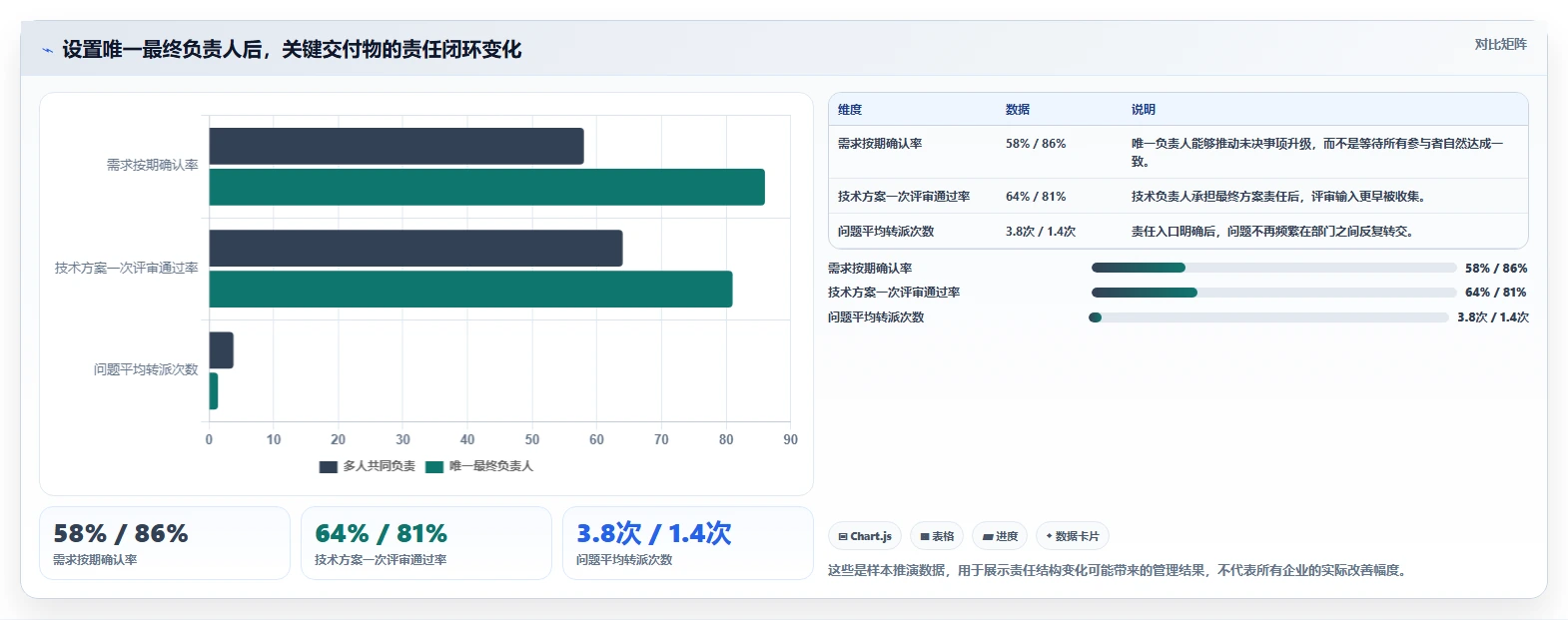This screenshot has width=1568, height=620.
Task: Click the green 需求按期确认率 chart bar
Action: pyautogui.click(x=487, y=188)
